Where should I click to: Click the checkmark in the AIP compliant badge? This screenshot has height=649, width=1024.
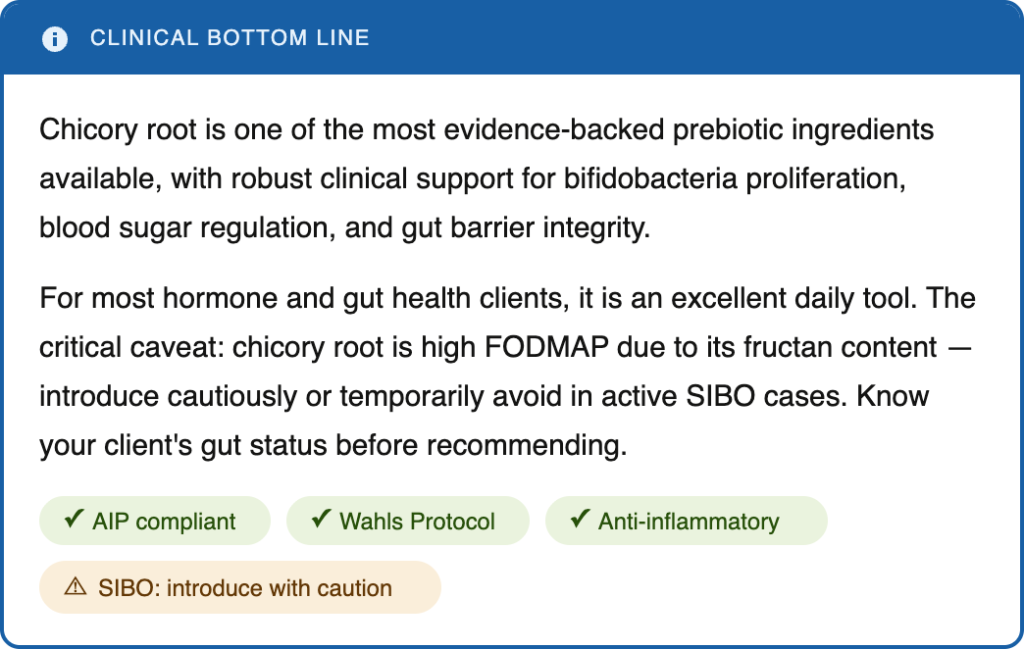(x=73, y=520)
